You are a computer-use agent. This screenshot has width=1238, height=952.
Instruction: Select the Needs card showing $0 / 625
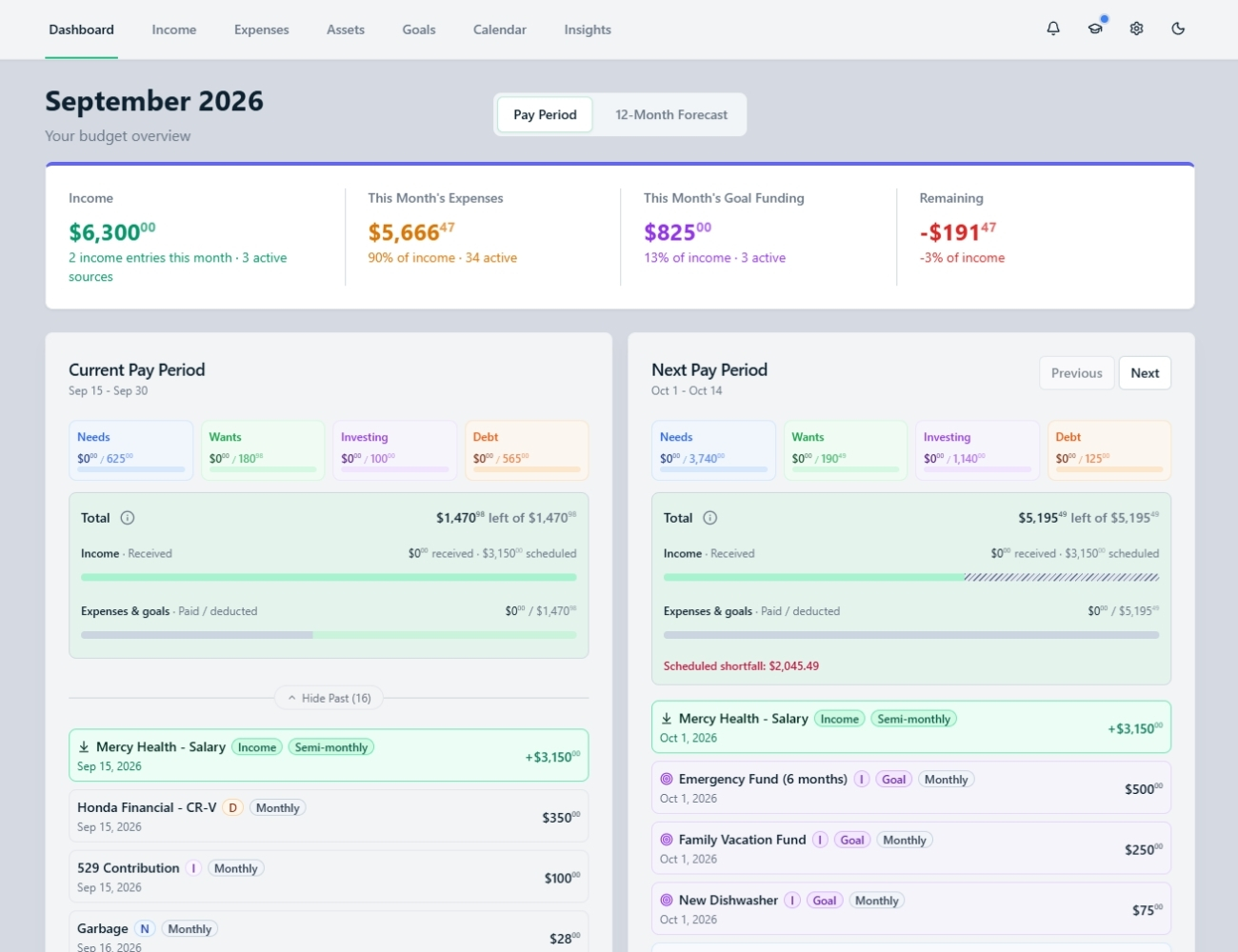131,450
